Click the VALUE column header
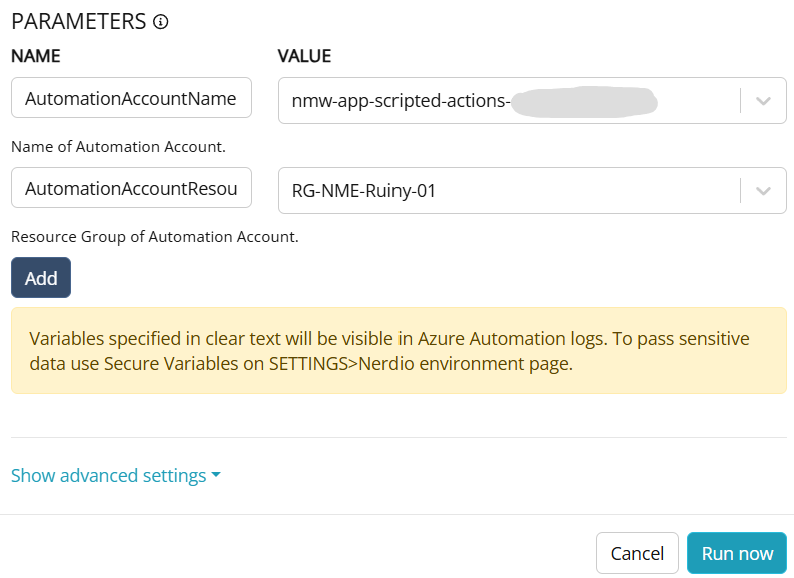This screenshot has width=794, height=578. (x=304, y=57)
